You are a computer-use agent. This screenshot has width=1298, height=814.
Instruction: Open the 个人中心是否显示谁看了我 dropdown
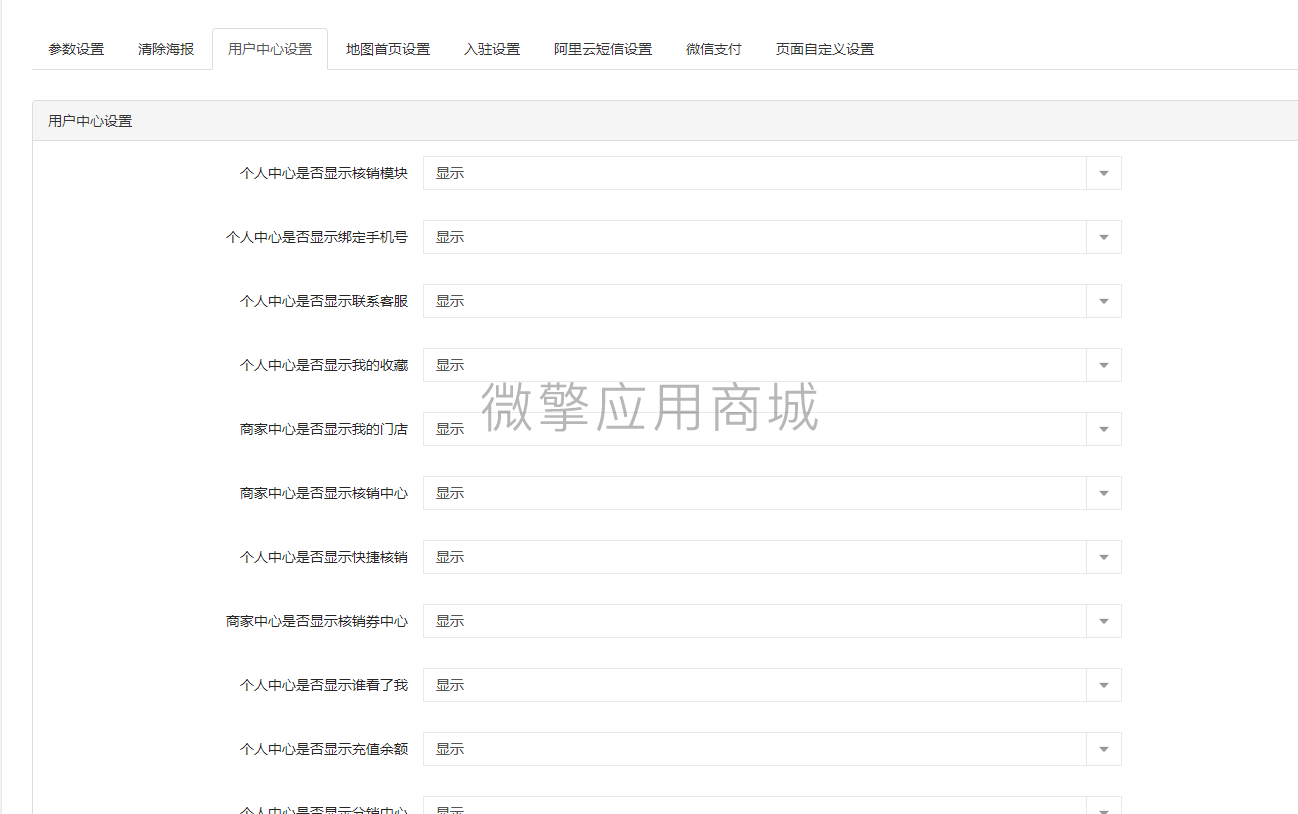pyautogui.click(x=772, y=685)
